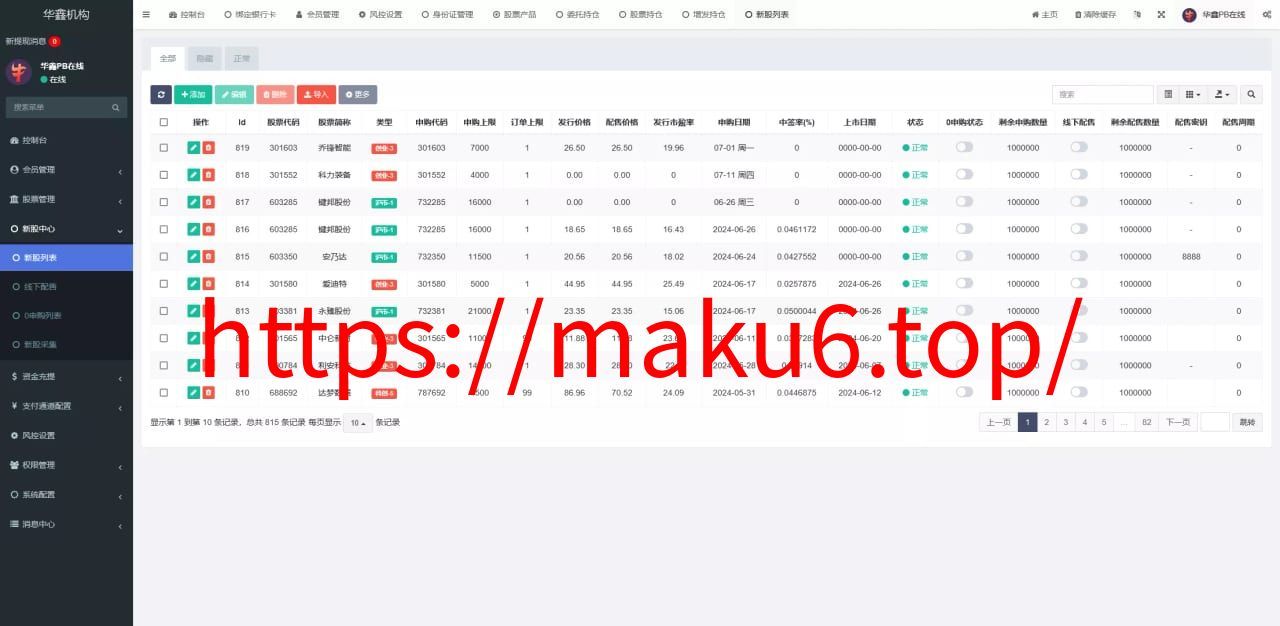The height and width of the screenshot is (626, 1280).
Task: Open the columns visibility dropdown
Action: click(1193, 94)
